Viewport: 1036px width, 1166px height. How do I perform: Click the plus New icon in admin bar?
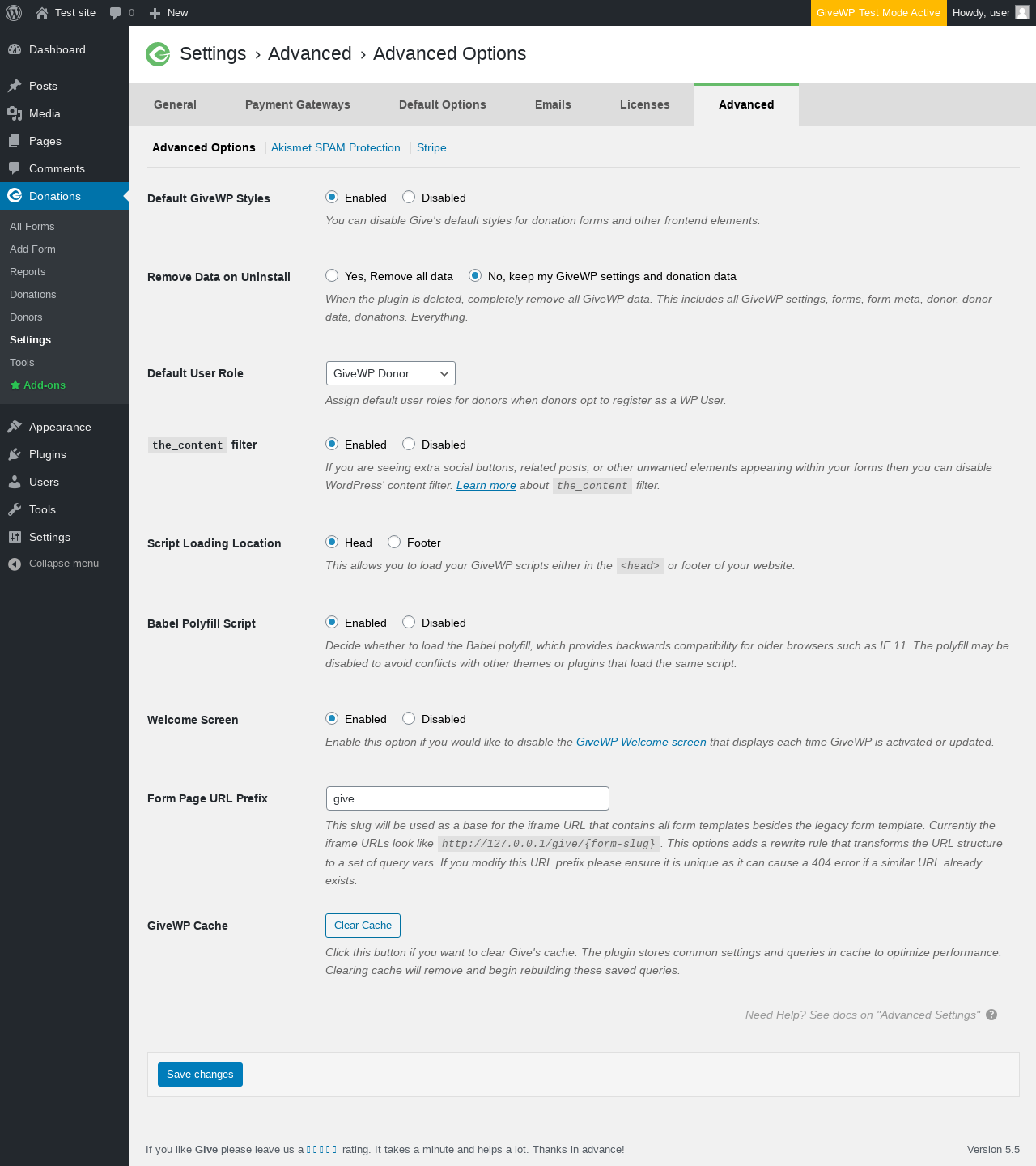155,13
